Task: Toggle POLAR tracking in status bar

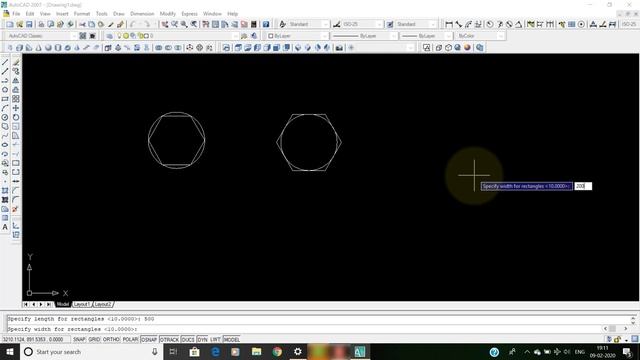Action: point(130,339)
